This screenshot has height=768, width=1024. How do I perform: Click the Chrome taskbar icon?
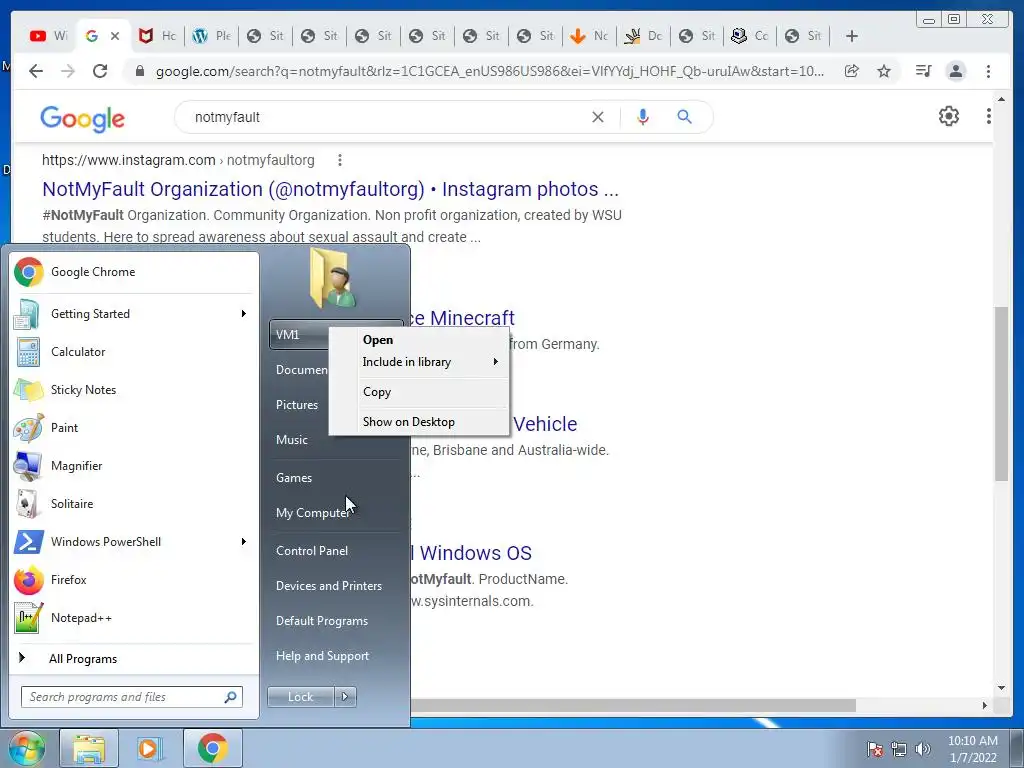click(x=212, y=748)
